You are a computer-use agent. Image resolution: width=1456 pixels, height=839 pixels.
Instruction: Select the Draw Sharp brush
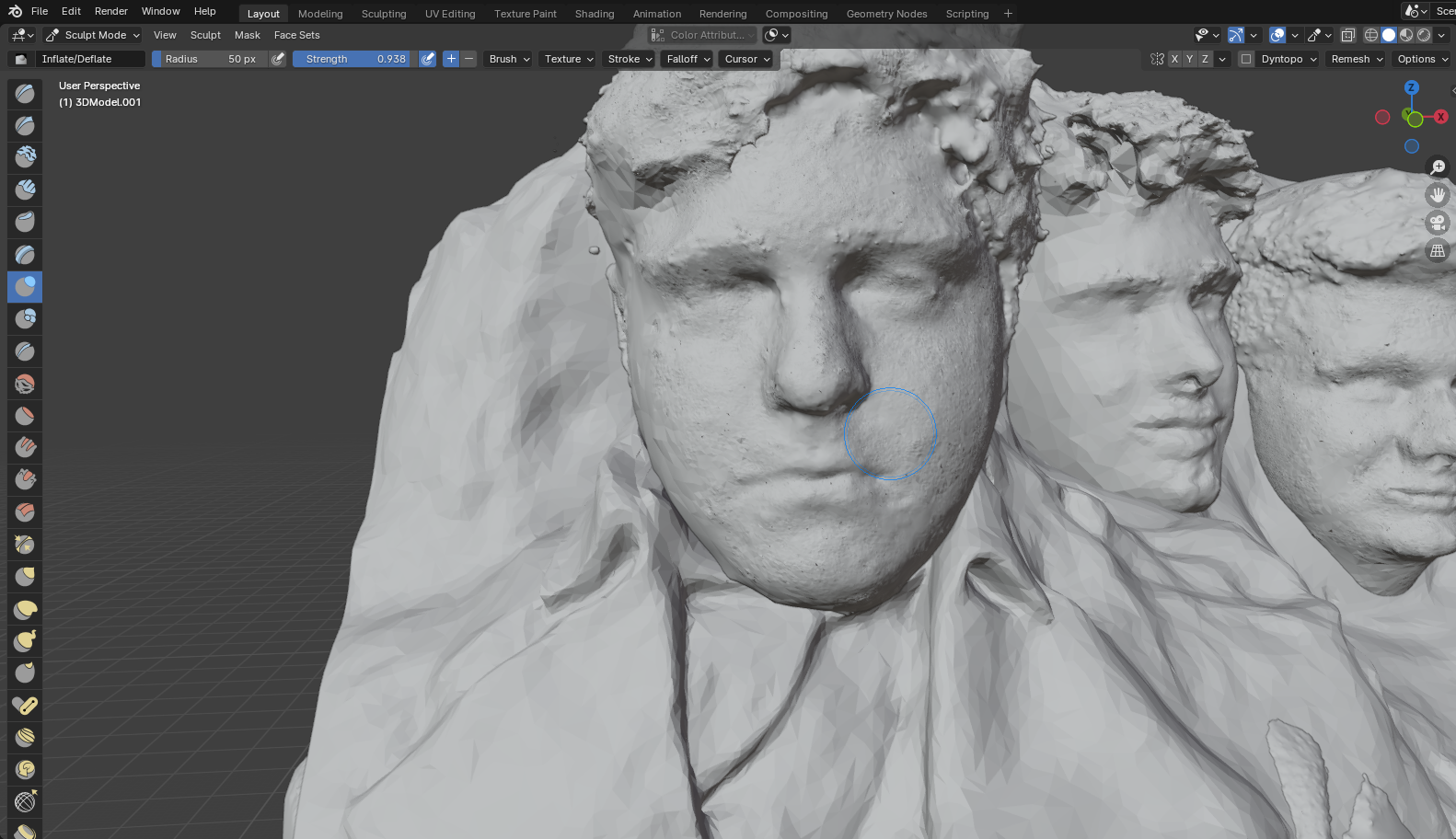[25, 126]
